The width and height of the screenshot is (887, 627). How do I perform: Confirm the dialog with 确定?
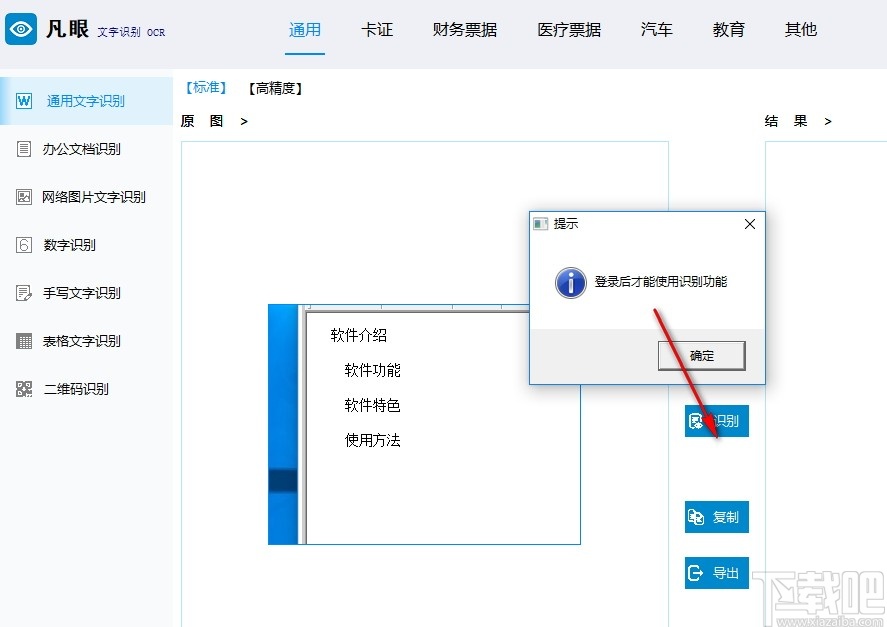701,355
